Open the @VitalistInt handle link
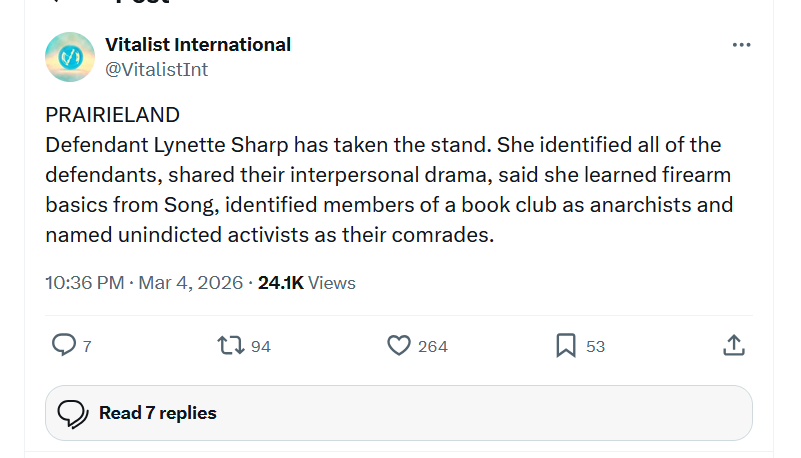This screenshot has height=458, width=801. pyautogui.click(x=156, y=69)
